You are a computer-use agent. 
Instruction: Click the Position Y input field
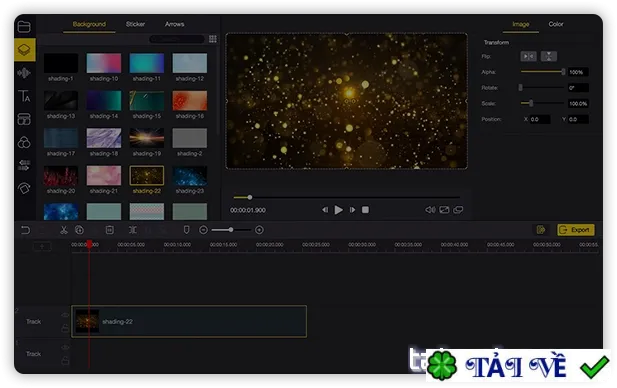(x=578, y=119)
